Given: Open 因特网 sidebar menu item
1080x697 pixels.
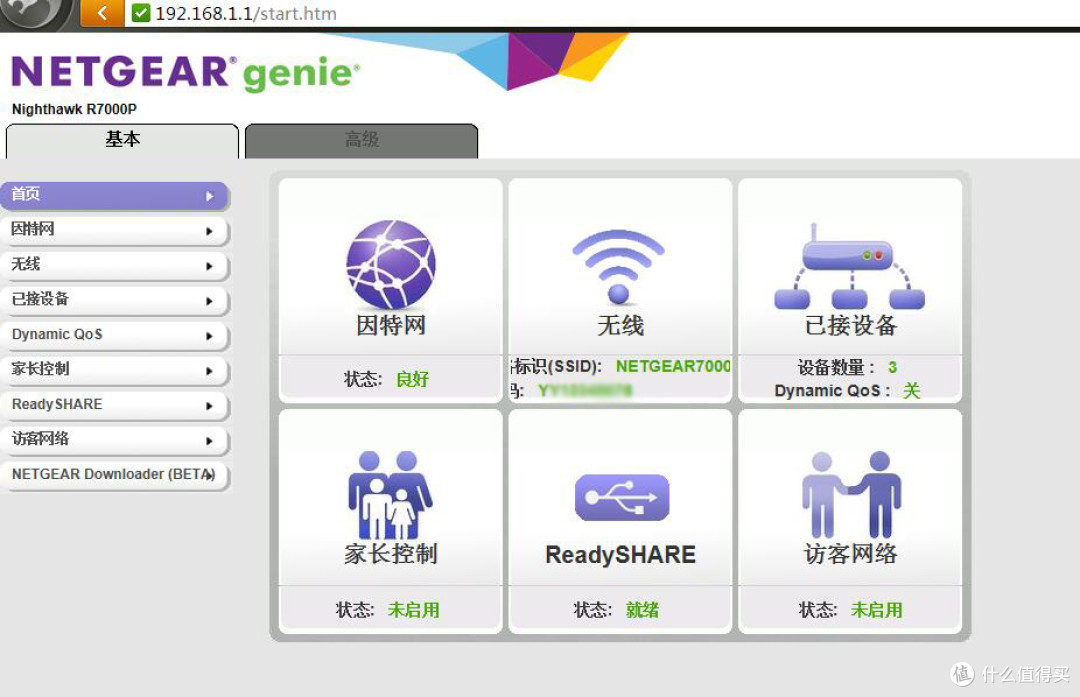Looking at the screenshot, I should [x=114, y=230].
